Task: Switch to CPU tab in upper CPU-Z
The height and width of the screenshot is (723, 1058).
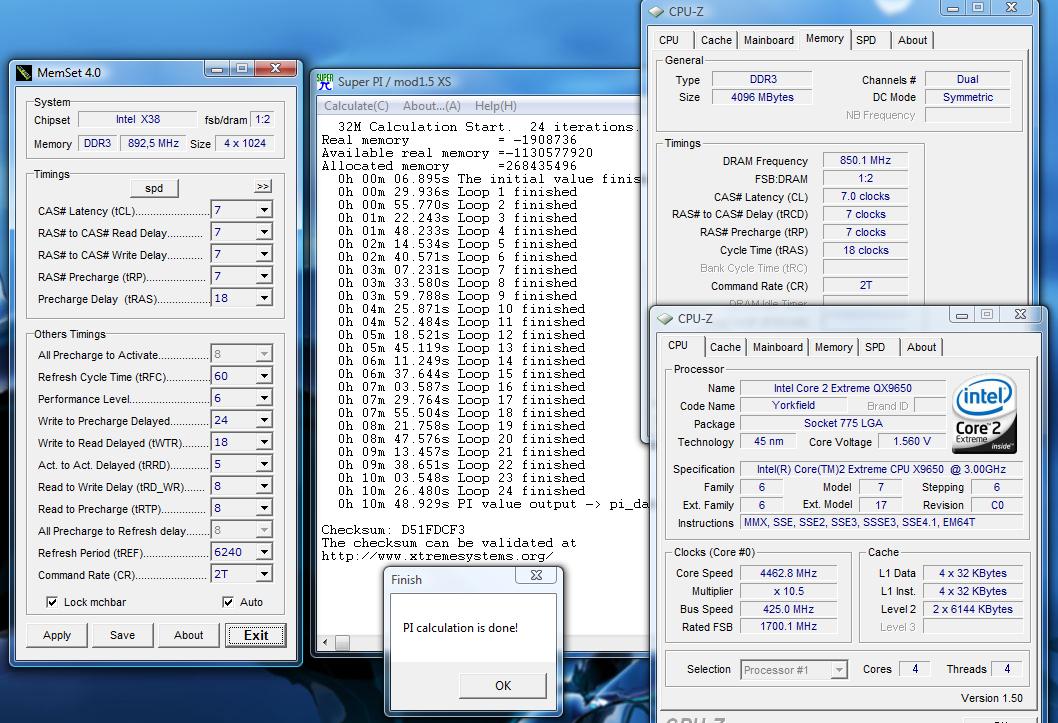Action: click(669, 40)
